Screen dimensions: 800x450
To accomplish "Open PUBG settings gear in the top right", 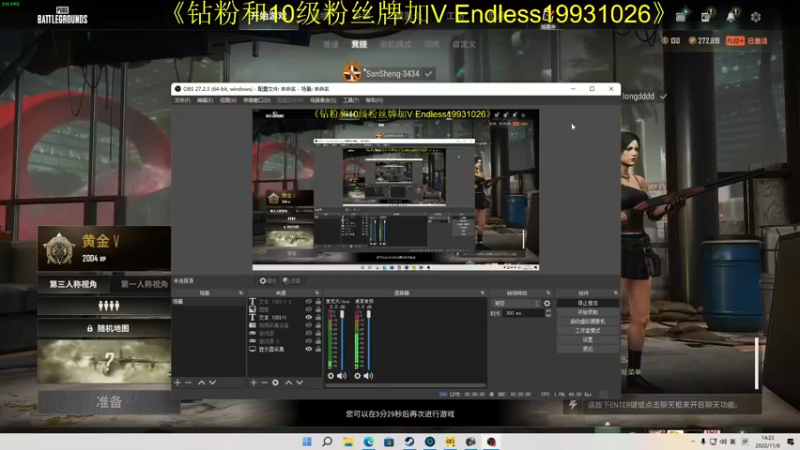I will 756,17.
